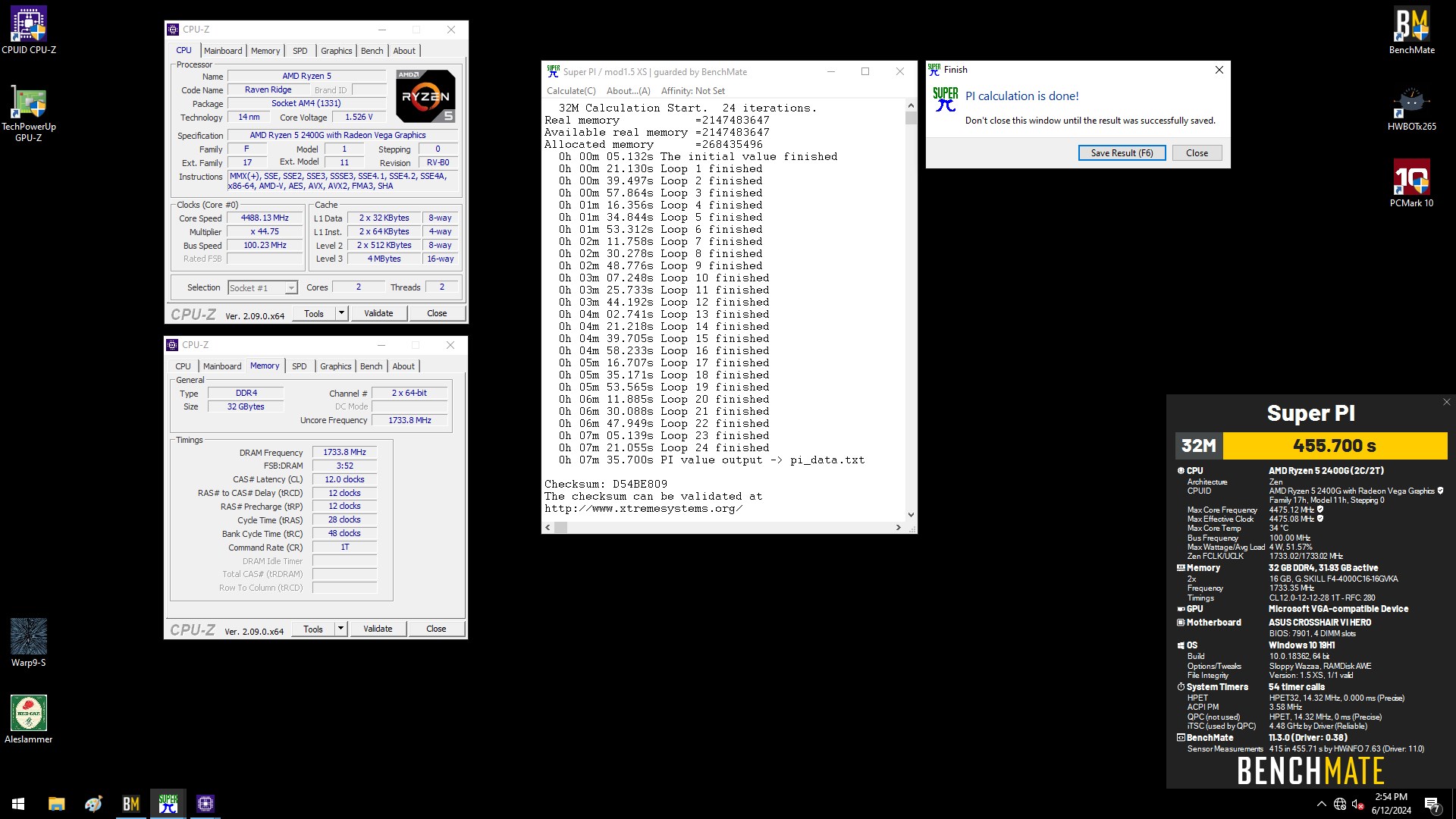Switch to Memory tab in top CPU-Z
The image size is (1456, 819).
pyautogui.click(x=265, y=51)
